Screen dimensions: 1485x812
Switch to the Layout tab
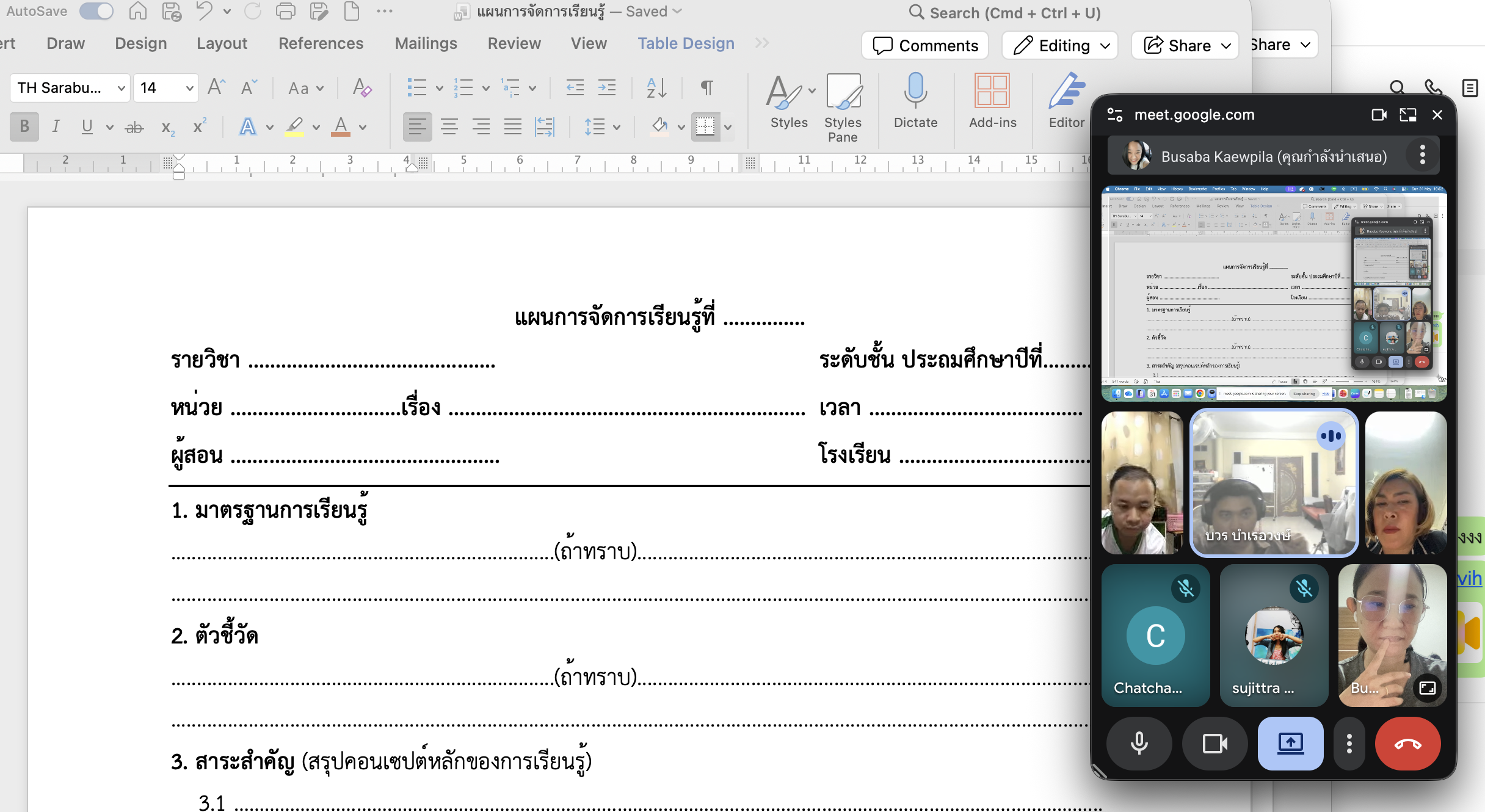[222, 43]
